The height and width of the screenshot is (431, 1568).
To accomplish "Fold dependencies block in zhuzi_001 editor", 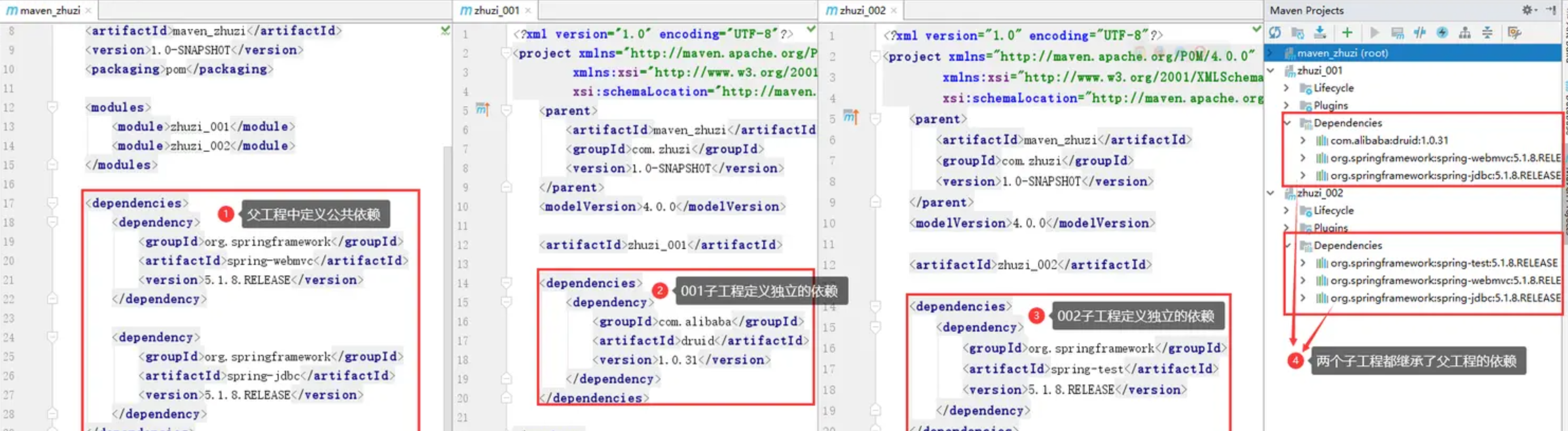I will [x=506, y=283].
